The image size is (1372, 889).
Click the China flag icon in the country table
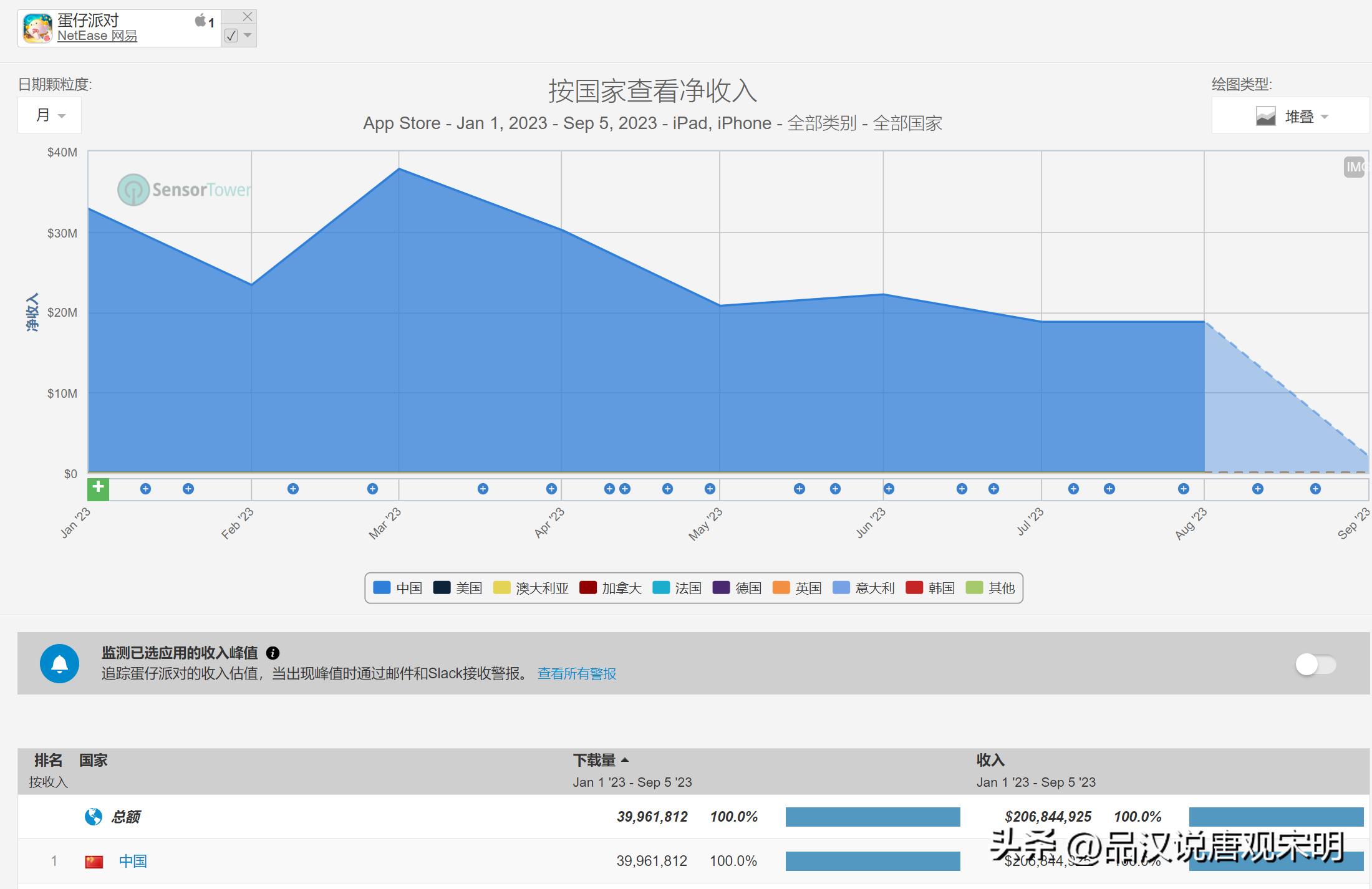(x=95, y=861)
